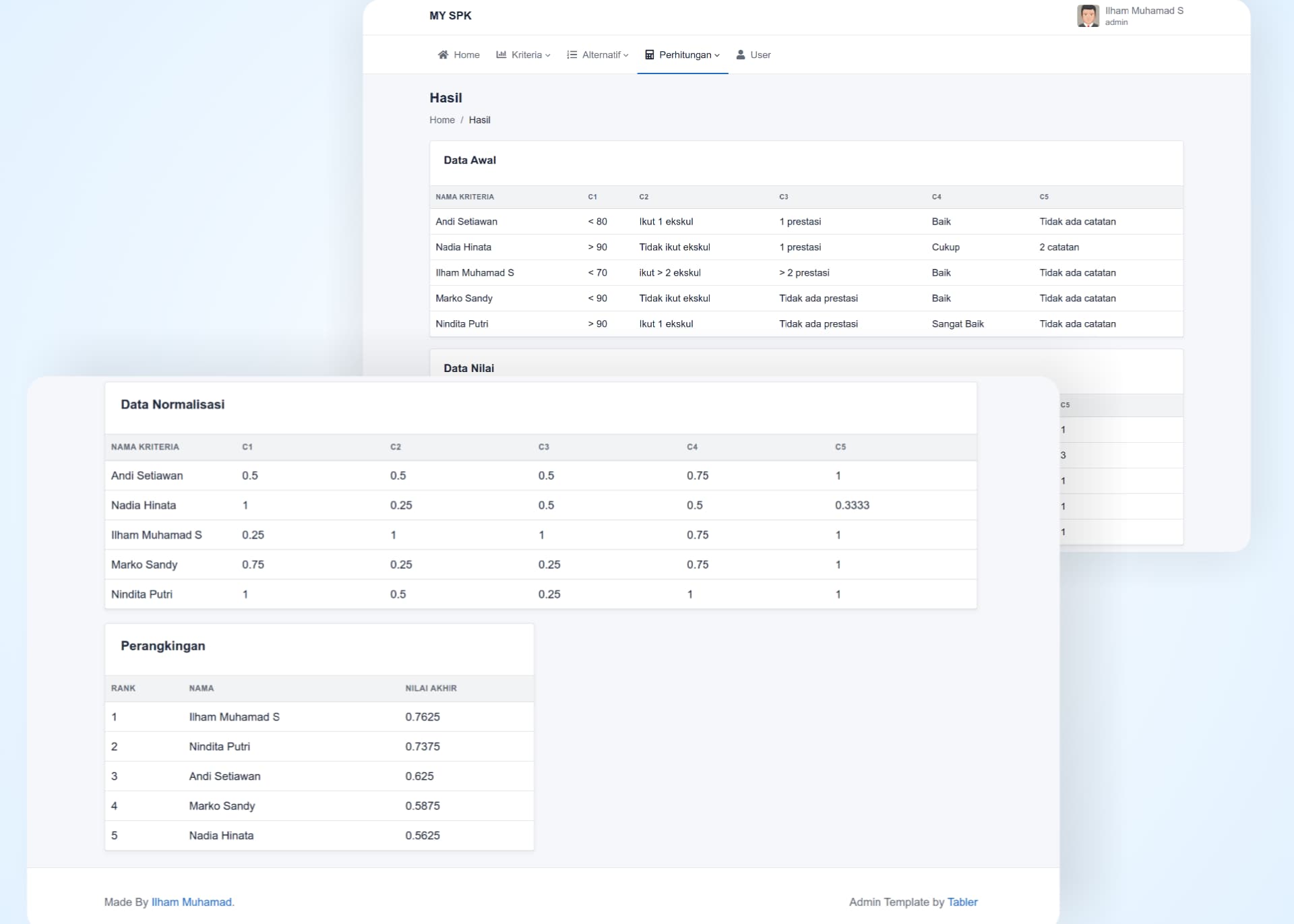The image size is (1294, 924).
Task: Expand the Alternatif dropdown chevron
Action: pyautogui.click(x=626, y=55)
